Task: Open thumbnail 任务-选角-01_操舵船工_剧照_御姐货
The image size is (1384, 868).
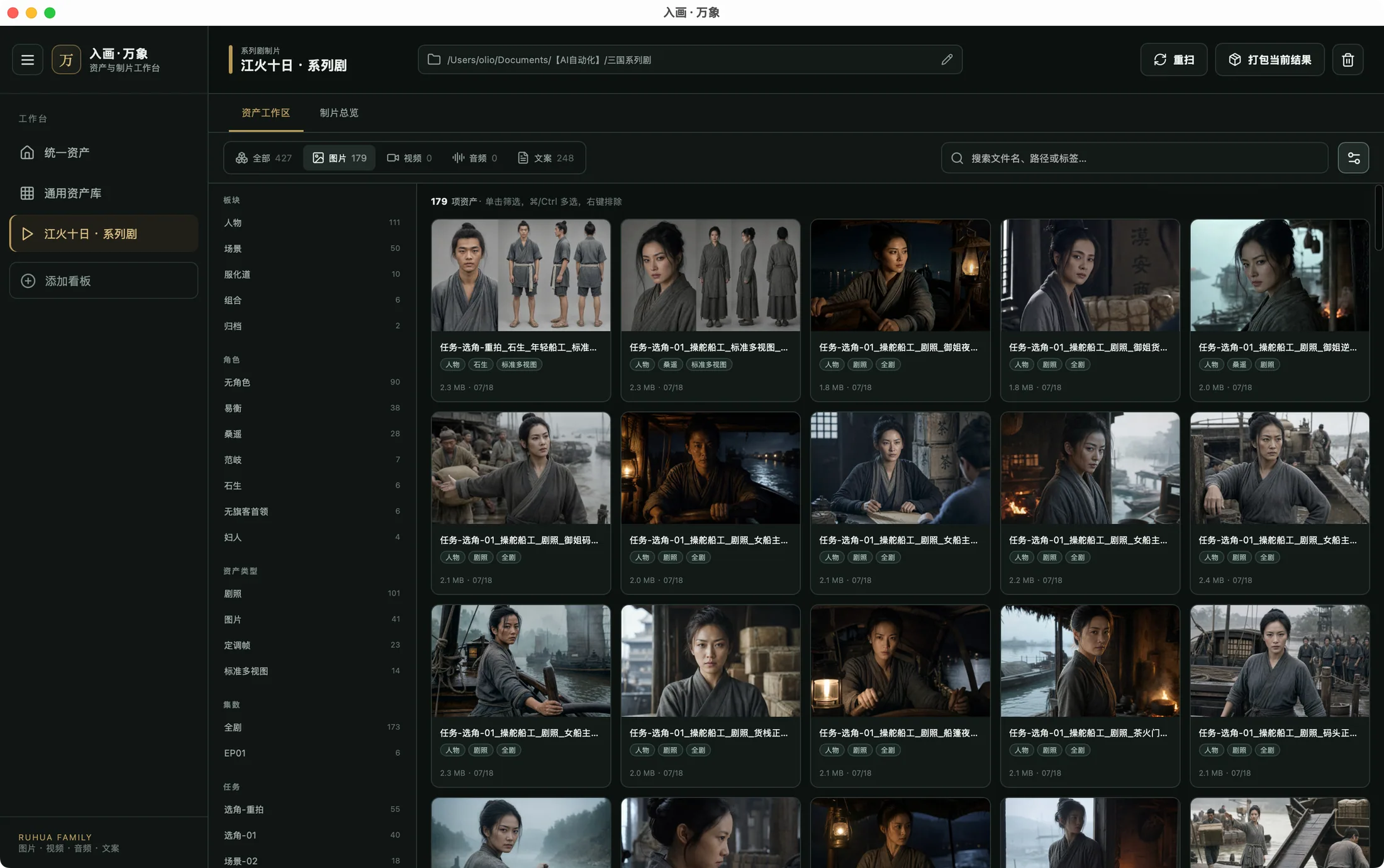Action: click(1090, 275)
